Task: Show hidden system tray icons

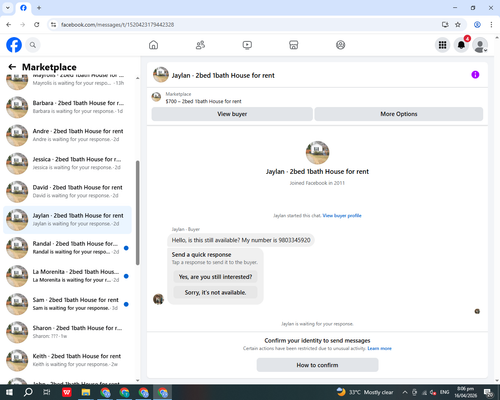Action: pos(405,392)
